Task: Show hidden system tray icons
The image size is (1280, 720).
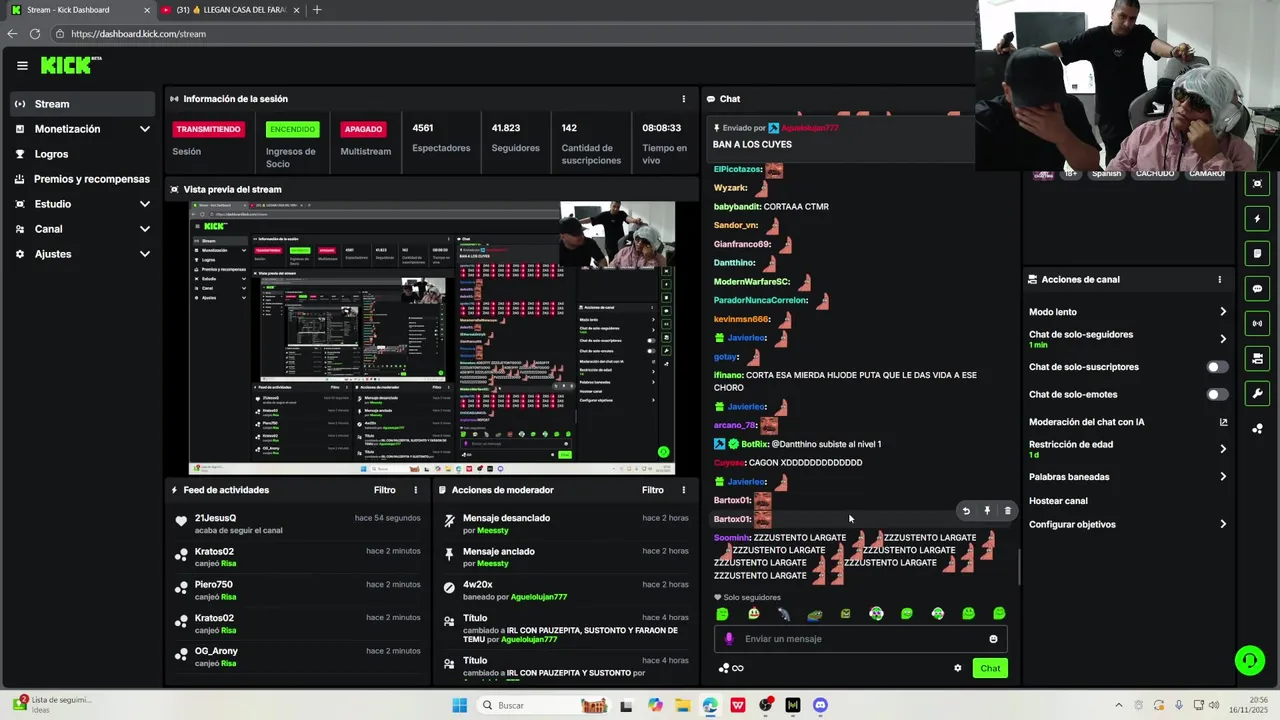Action: coord(1118,705)
